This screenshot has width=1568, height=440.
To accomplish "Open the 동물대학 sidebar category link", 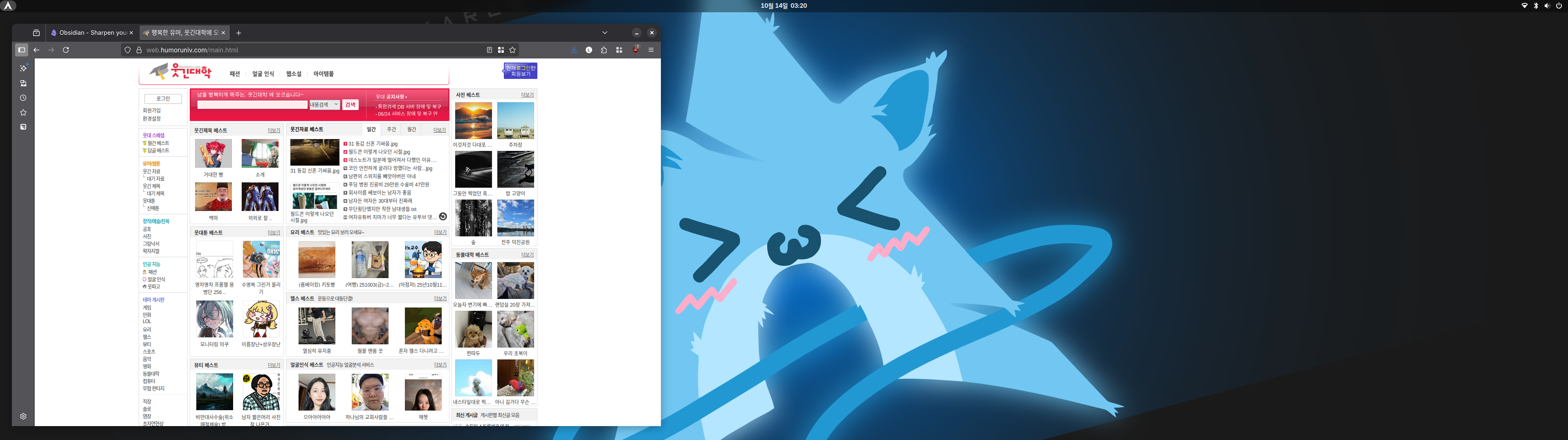I will tap(151, 374).
